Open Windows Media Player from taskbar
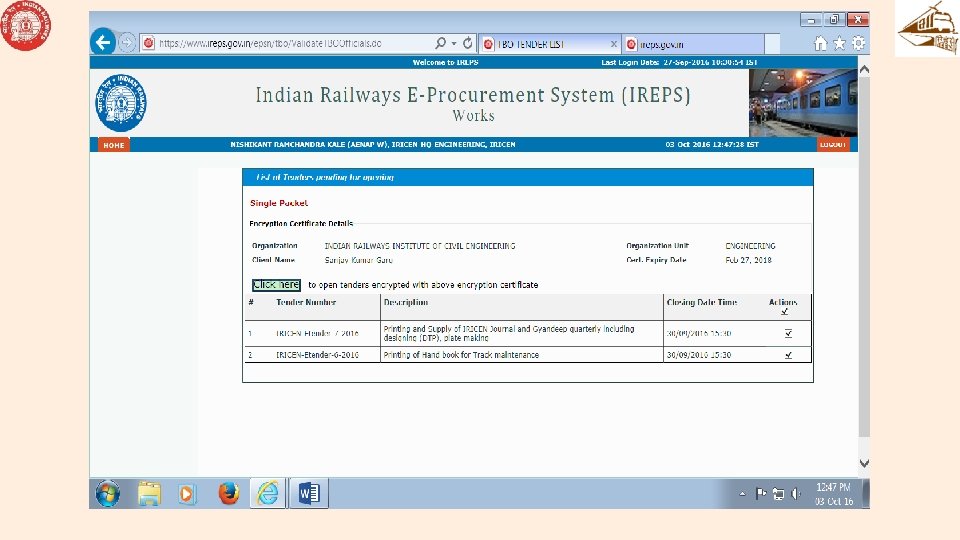The image size is (960, 540). coord(187,493)
